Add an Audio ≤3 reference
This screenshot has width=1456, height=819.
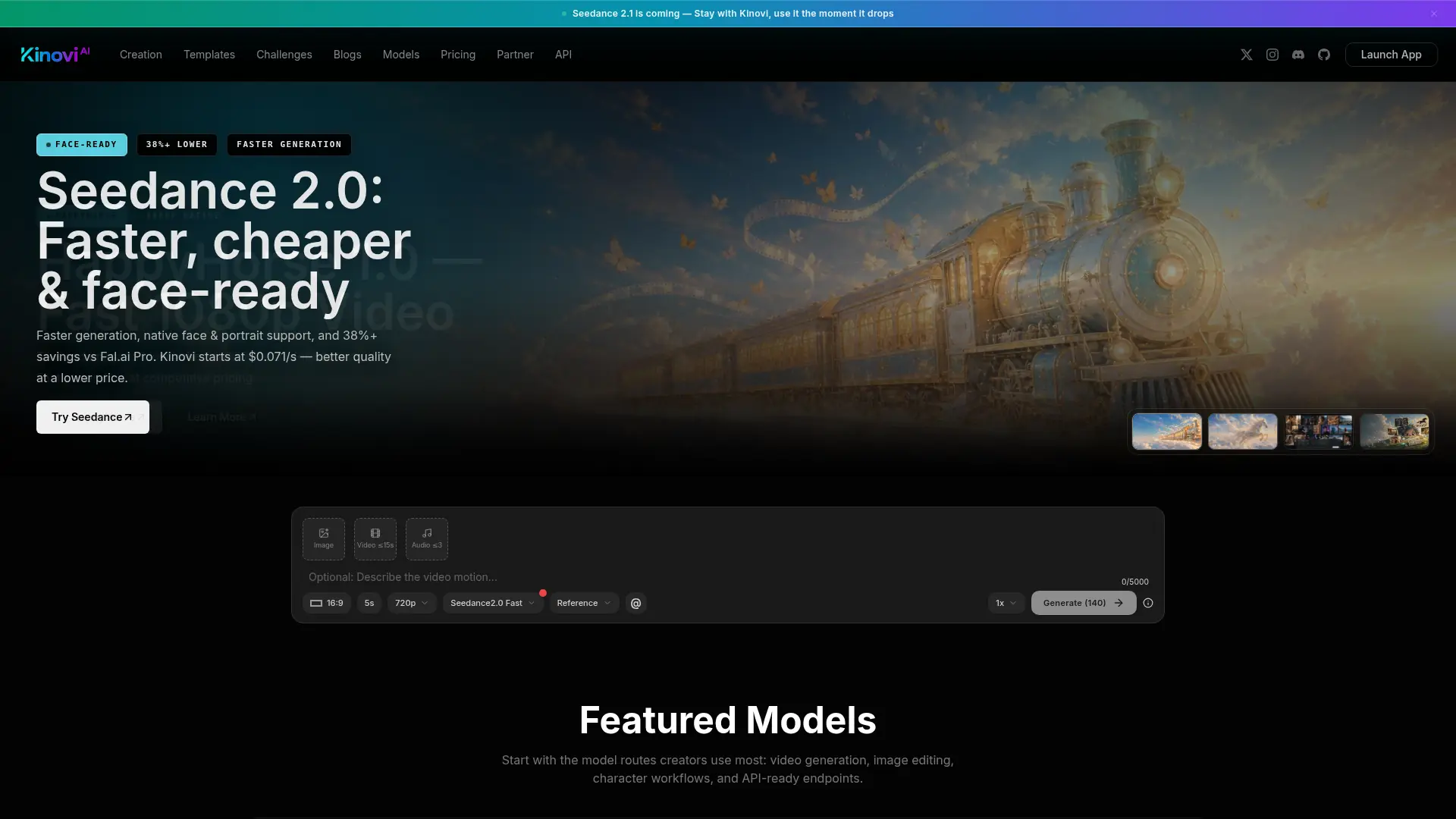click(x=427, y=538)
